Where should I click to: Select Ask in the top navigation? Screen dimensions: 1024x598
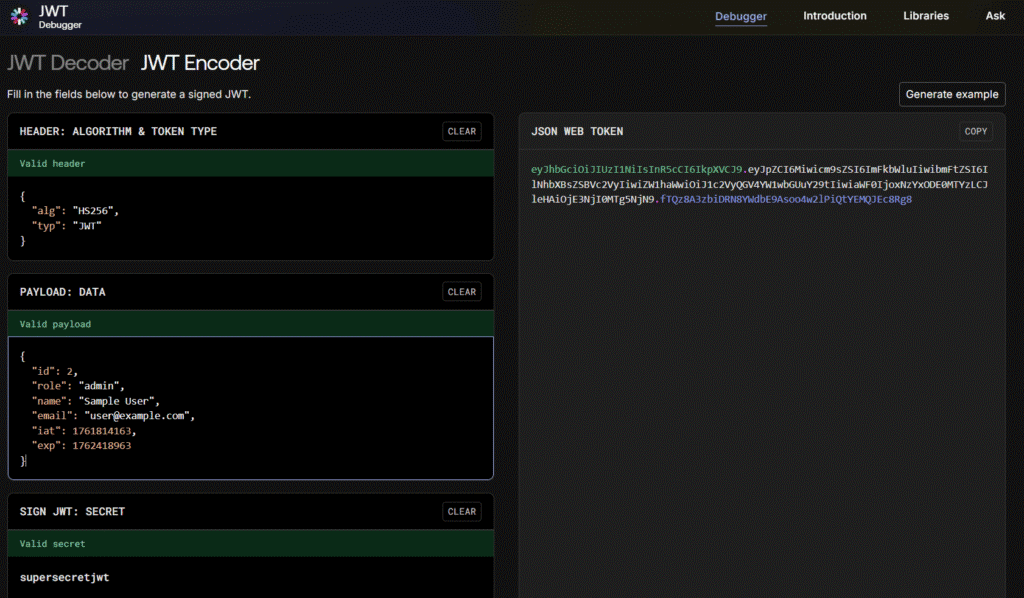click(995, 16)
